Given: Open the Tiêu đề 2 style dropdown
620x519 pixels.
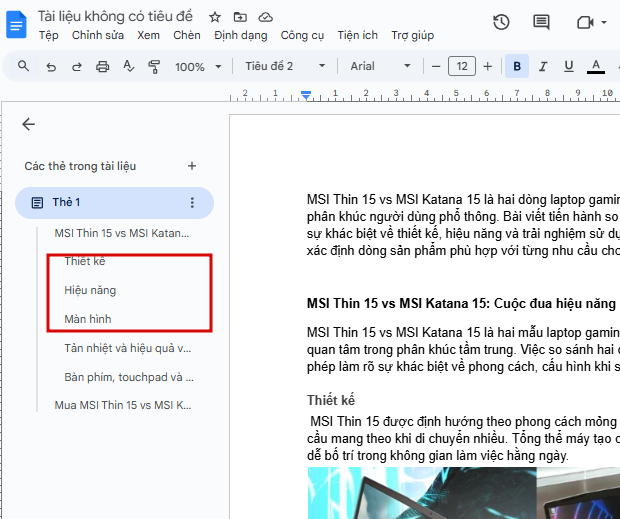Looking at the screenshot, I should [x=285, y=66].
